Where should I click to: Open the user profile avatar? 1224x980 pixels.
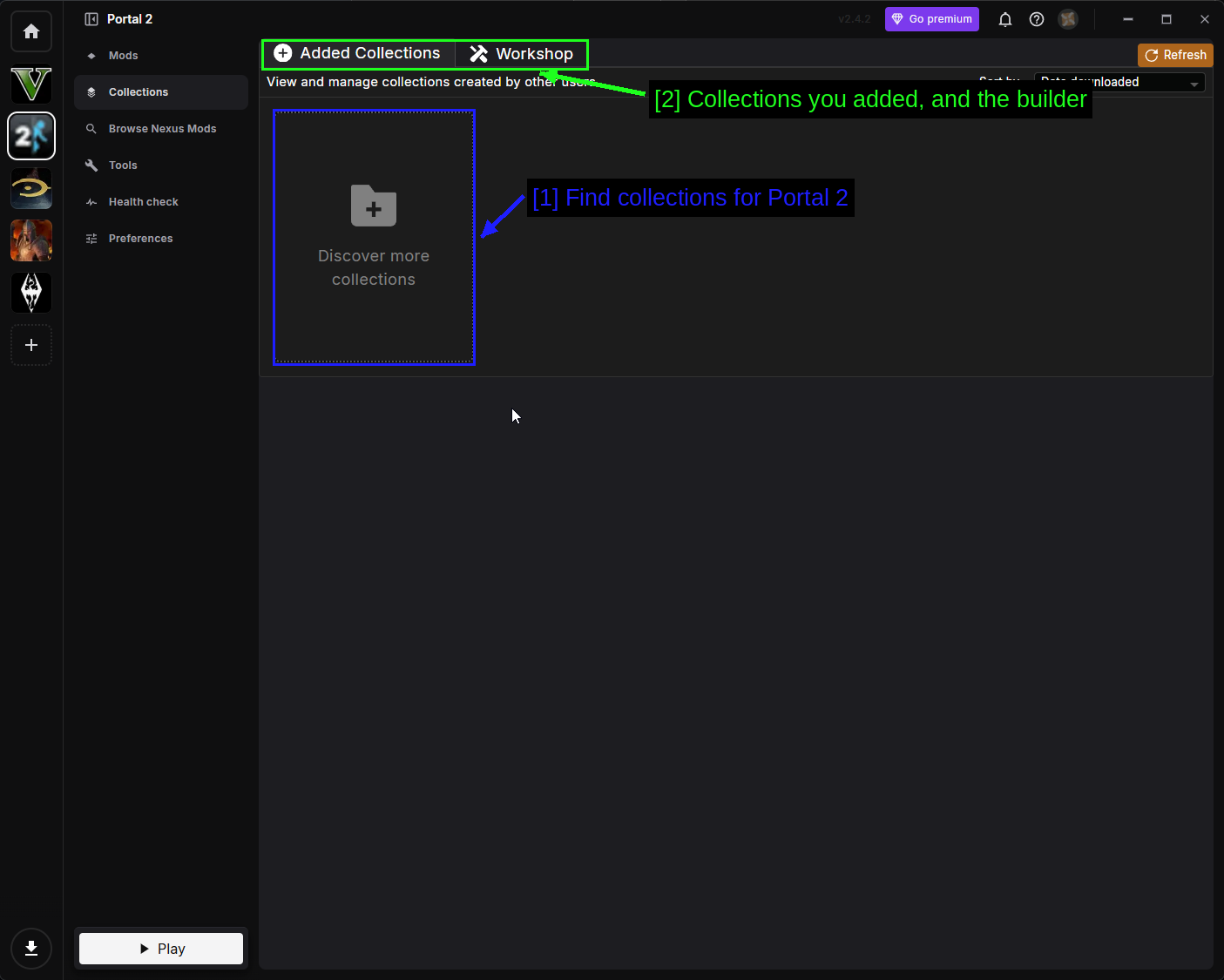[1068, 19]
